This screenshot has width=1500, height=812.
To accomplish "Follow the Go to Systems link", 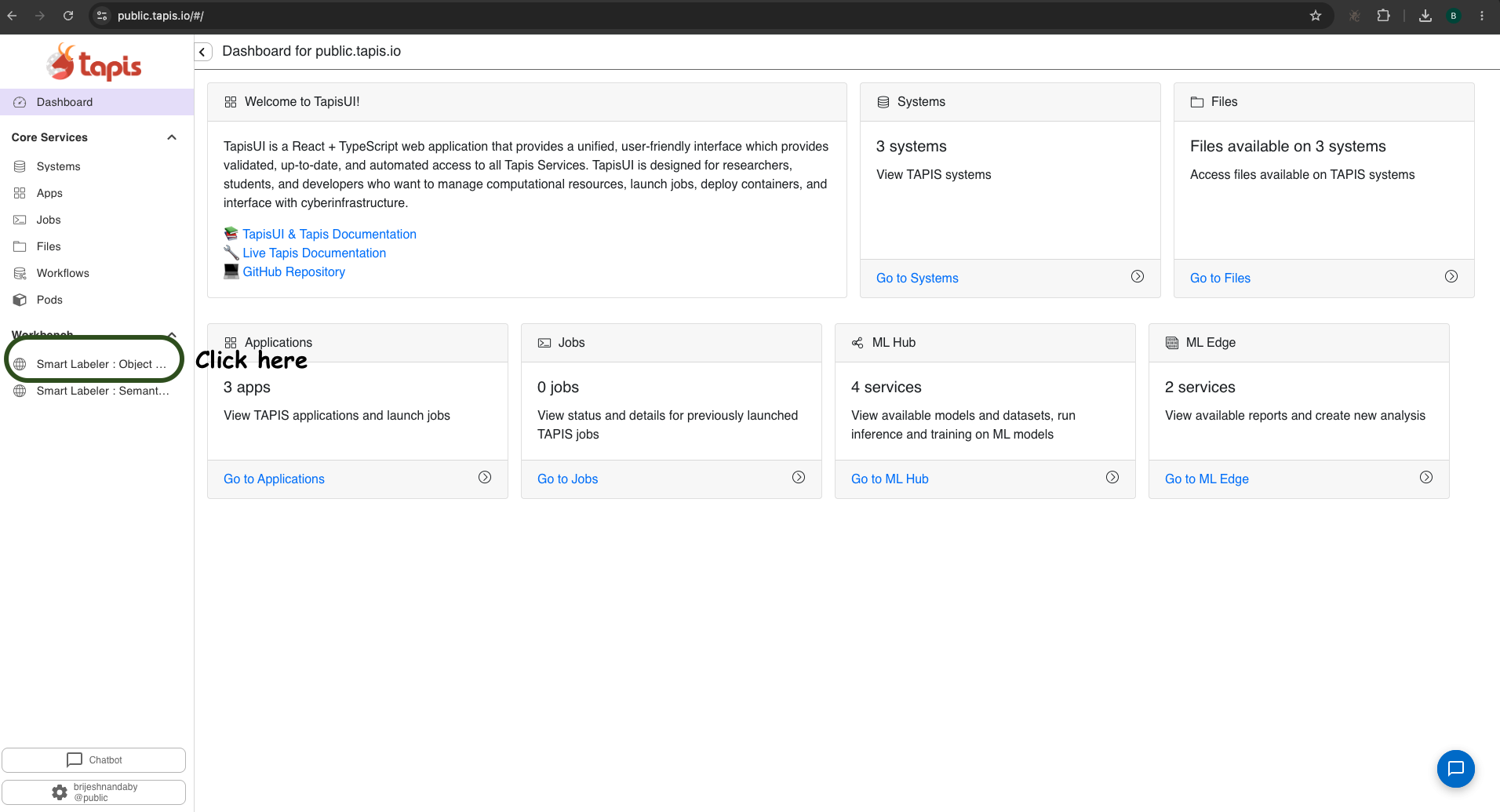I will tap(917, 278).
